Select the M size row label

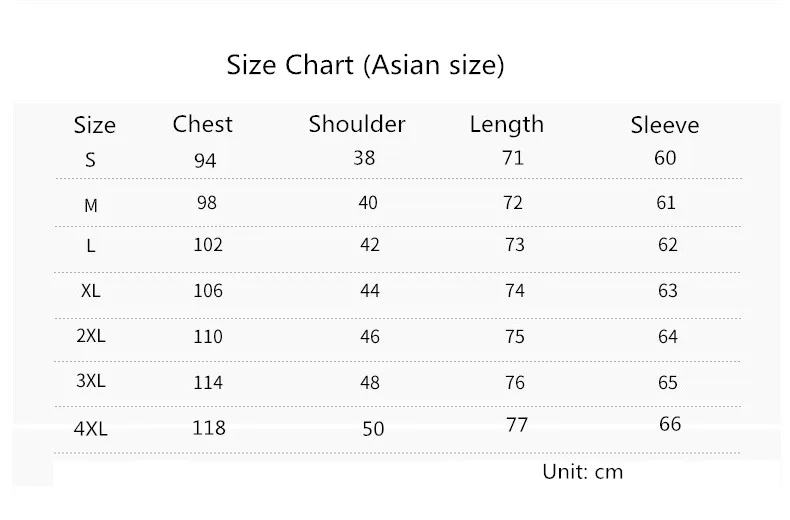tap(91, 206)
